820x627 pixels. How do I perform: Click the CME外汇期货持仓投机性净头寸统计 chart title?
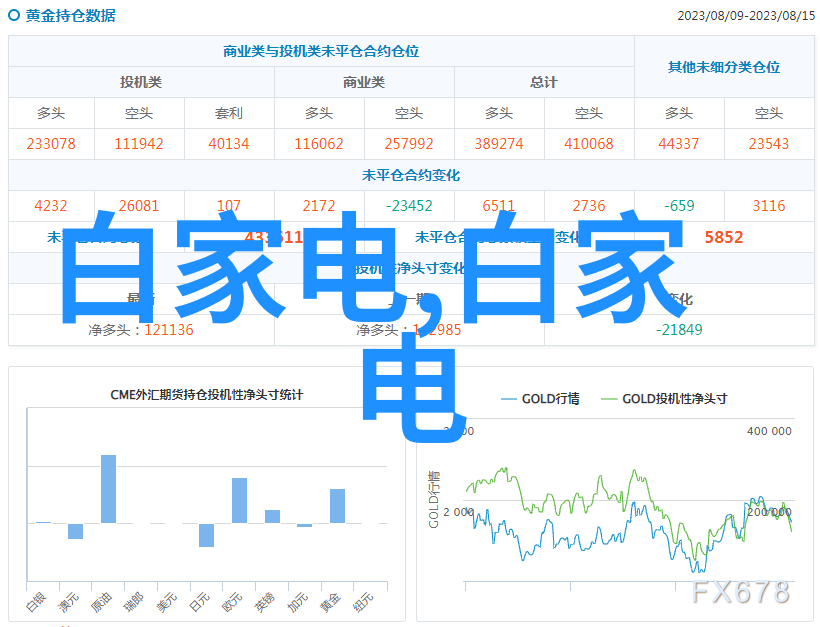click(207, 395)
